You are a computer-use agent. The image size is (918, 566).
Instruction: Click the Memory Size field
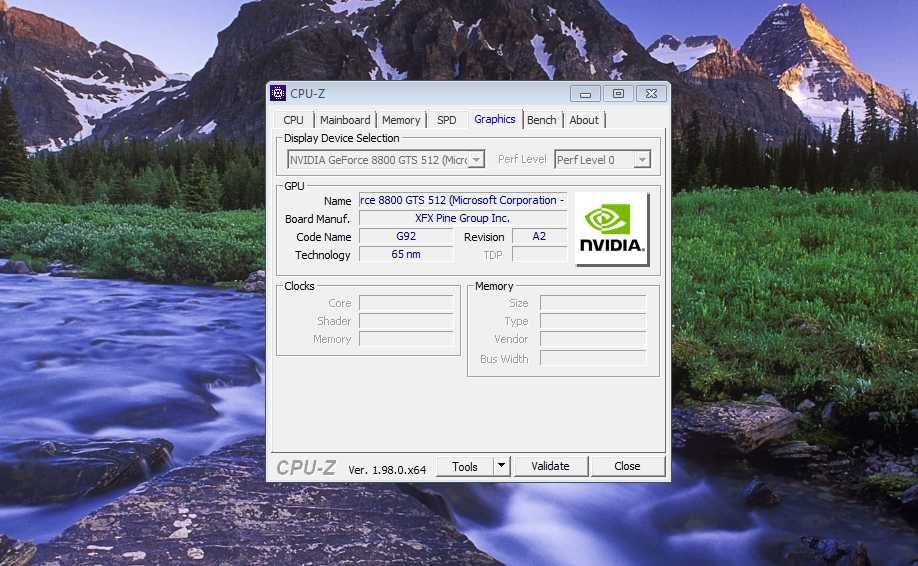point(593,303)
